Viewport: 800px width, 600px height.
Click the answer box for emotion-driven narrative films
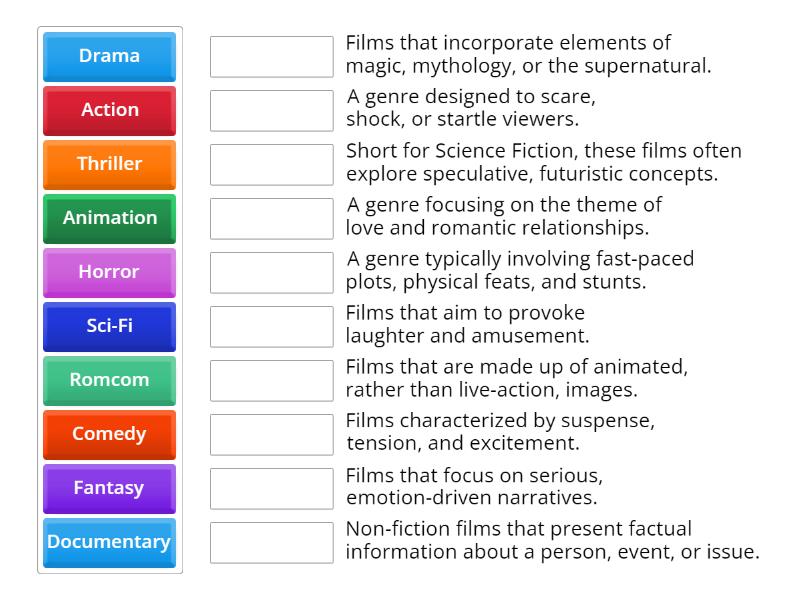[x=270, y=488]
